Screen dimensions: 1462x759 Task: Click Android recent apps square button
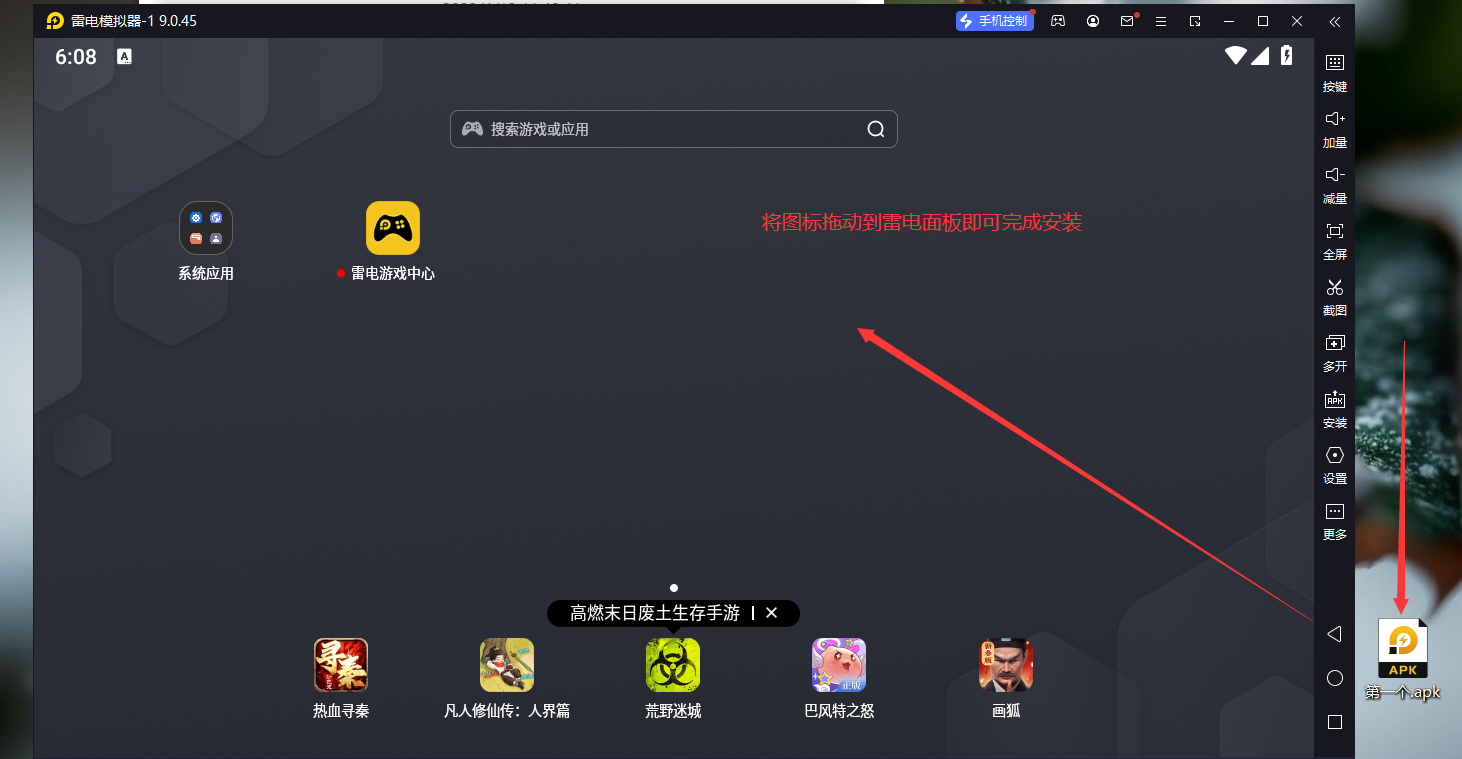coord(1334,722)
